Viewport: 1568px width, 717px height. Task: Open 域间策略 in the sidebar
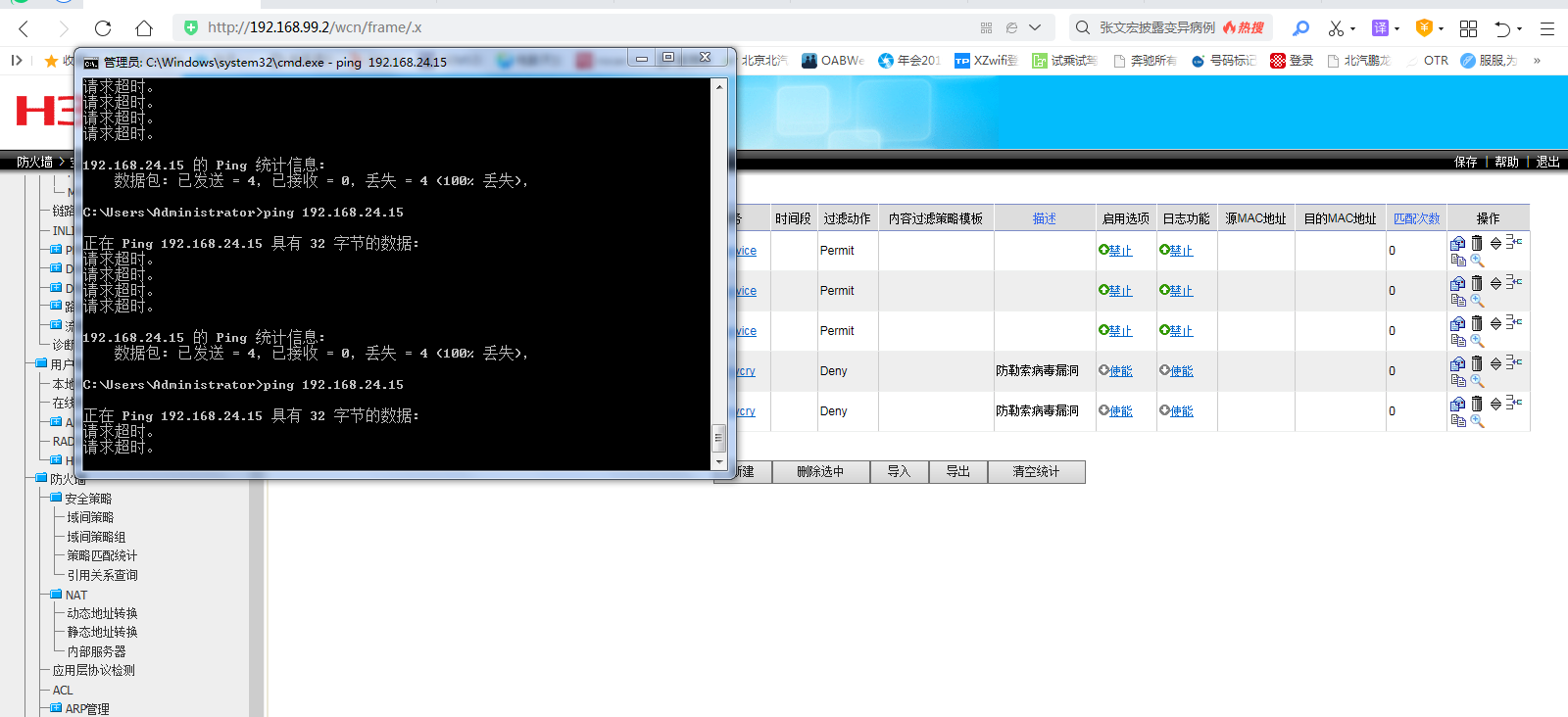point(90,517)
